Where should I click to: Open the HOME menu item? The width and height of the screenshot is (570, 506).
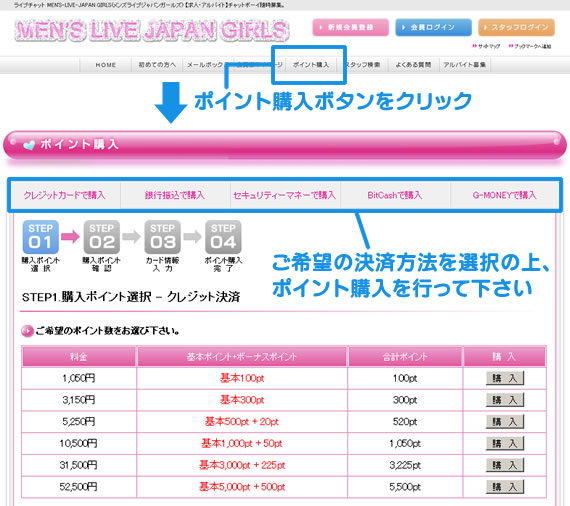pos(105,65)
